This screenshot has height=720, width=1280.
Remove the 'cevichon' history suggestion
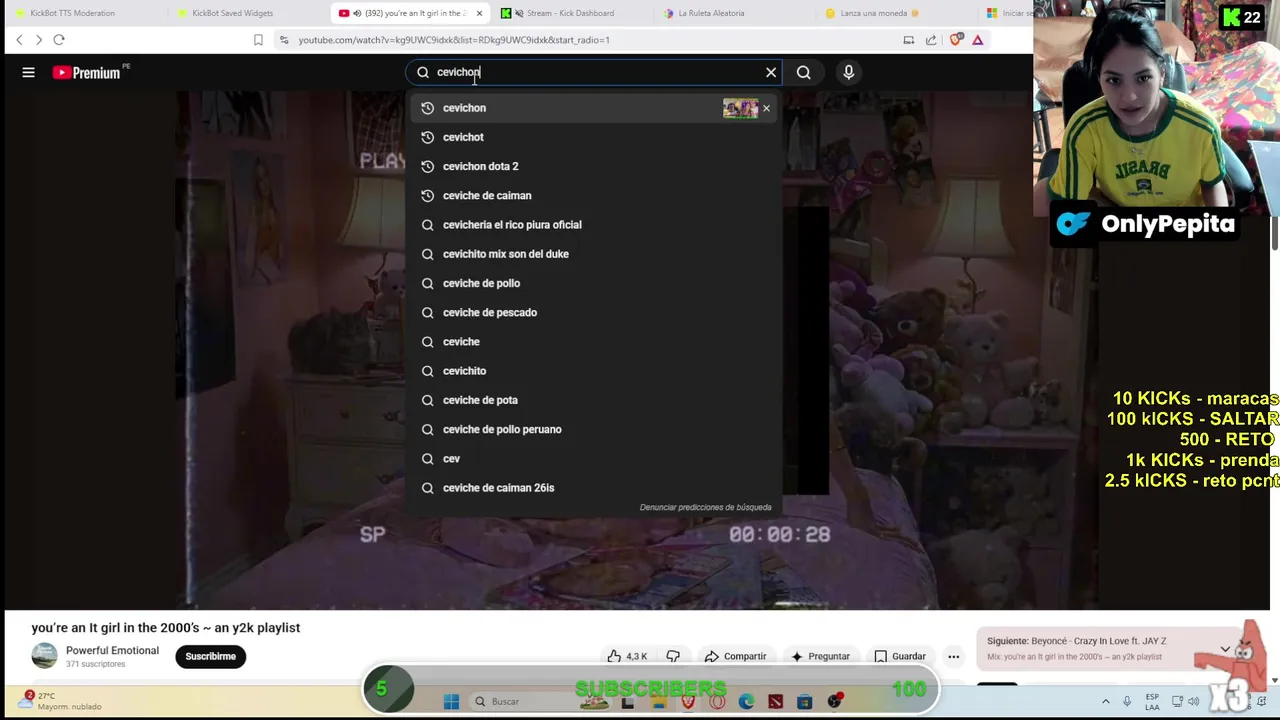[x=766, y=108]
